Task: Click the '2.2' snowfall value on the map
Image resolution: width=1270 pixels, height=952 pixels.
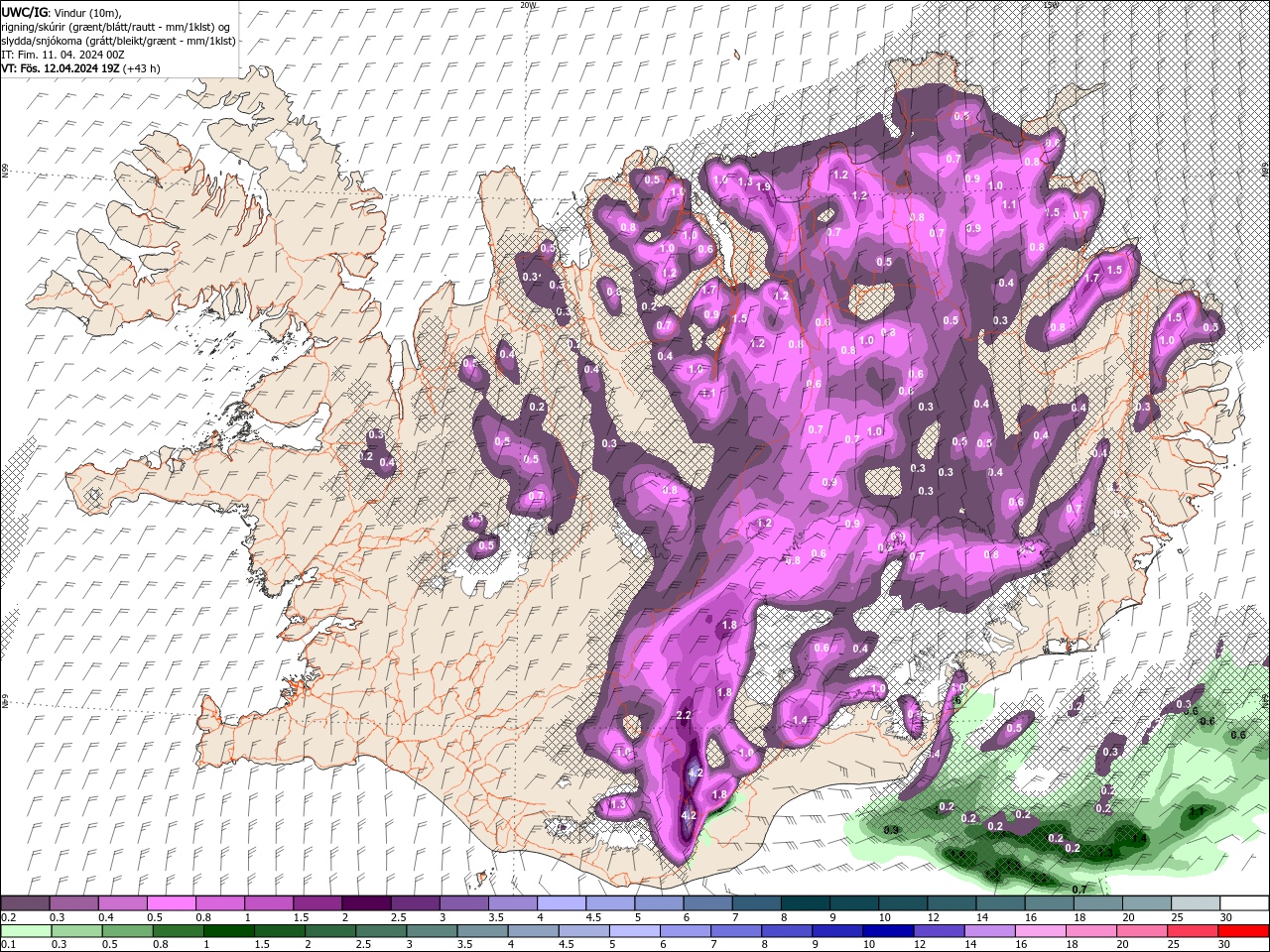Action: (x=683, y=715)
